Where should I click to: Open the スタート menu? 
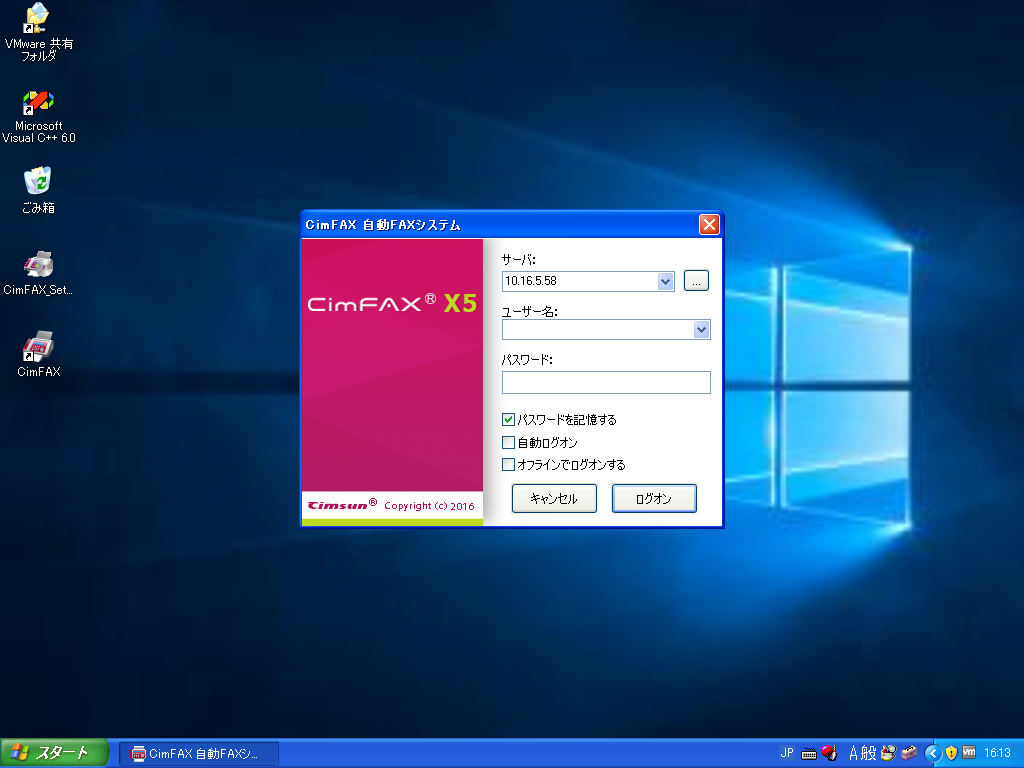54,753
